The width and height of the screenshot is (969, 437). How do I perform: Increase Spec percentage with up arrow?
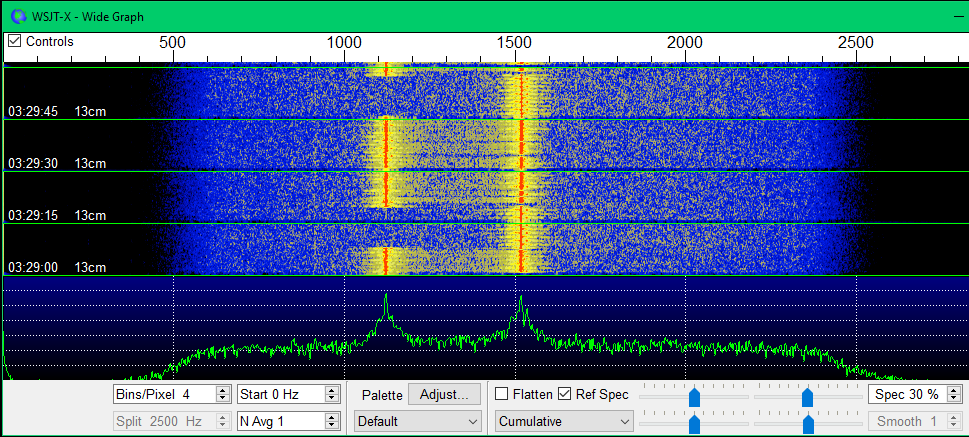953,390
